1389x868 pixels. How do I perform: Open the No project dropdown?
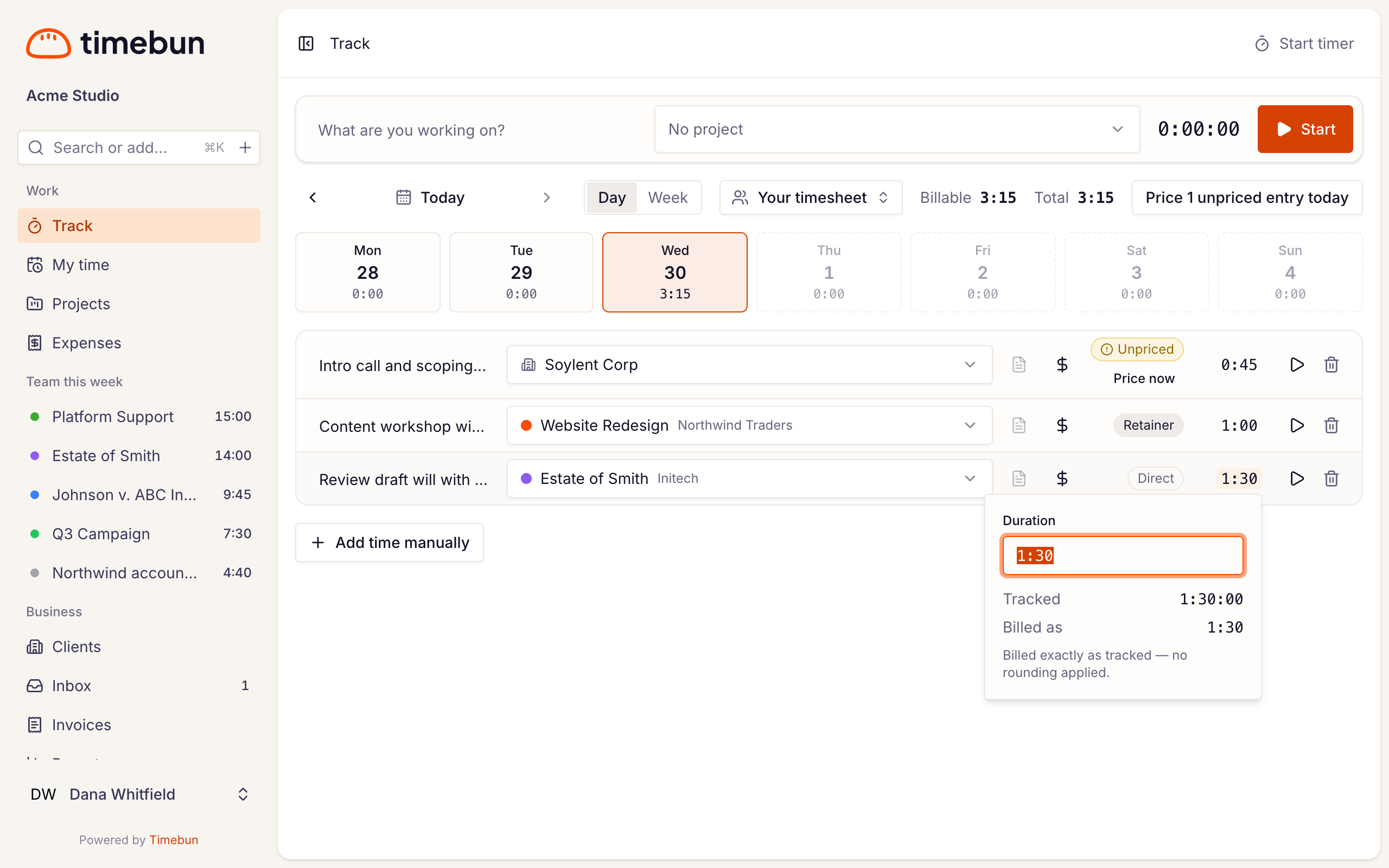[x=896, y=129]
